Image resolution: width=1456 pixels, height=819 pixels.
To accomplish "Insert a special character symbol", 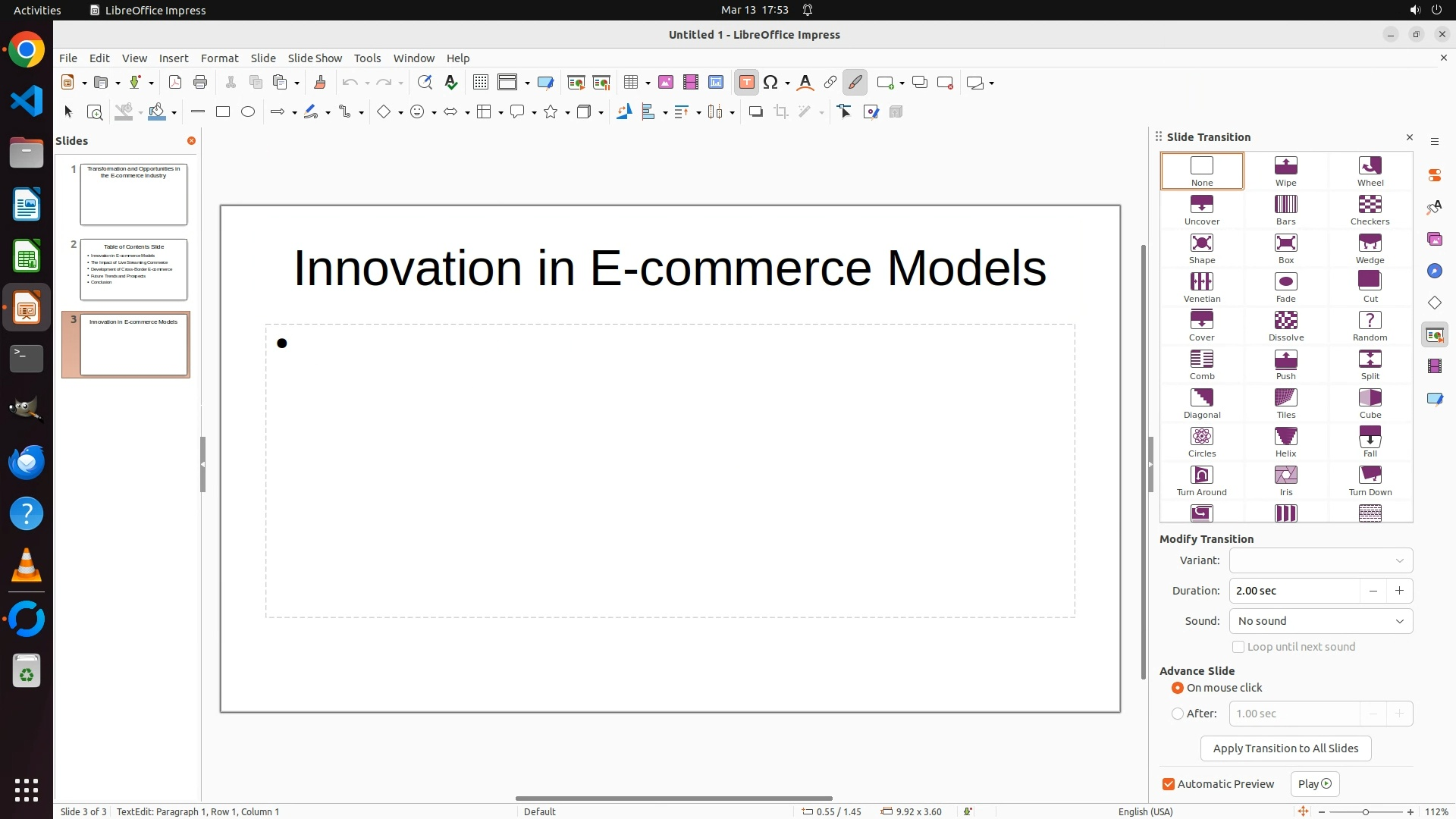I will coord(770,83).
